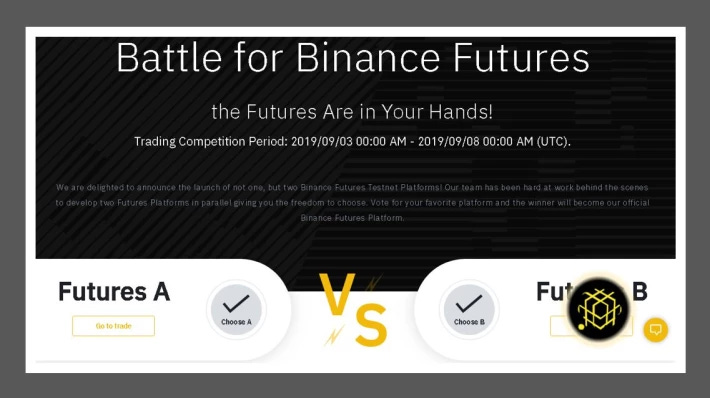Click the black circular cube logo
710x398 pixels.
click(x=598, y=310)
